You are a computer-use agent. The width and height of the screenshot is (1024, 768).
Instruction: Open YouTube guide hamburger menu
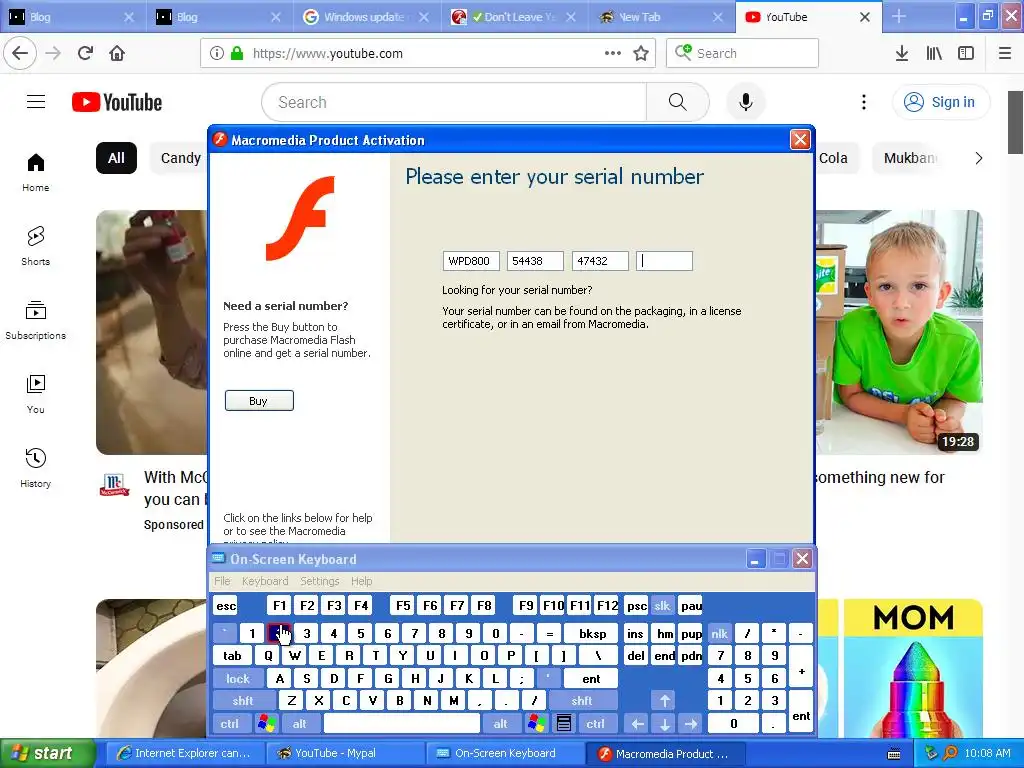(x=36, y=102)
